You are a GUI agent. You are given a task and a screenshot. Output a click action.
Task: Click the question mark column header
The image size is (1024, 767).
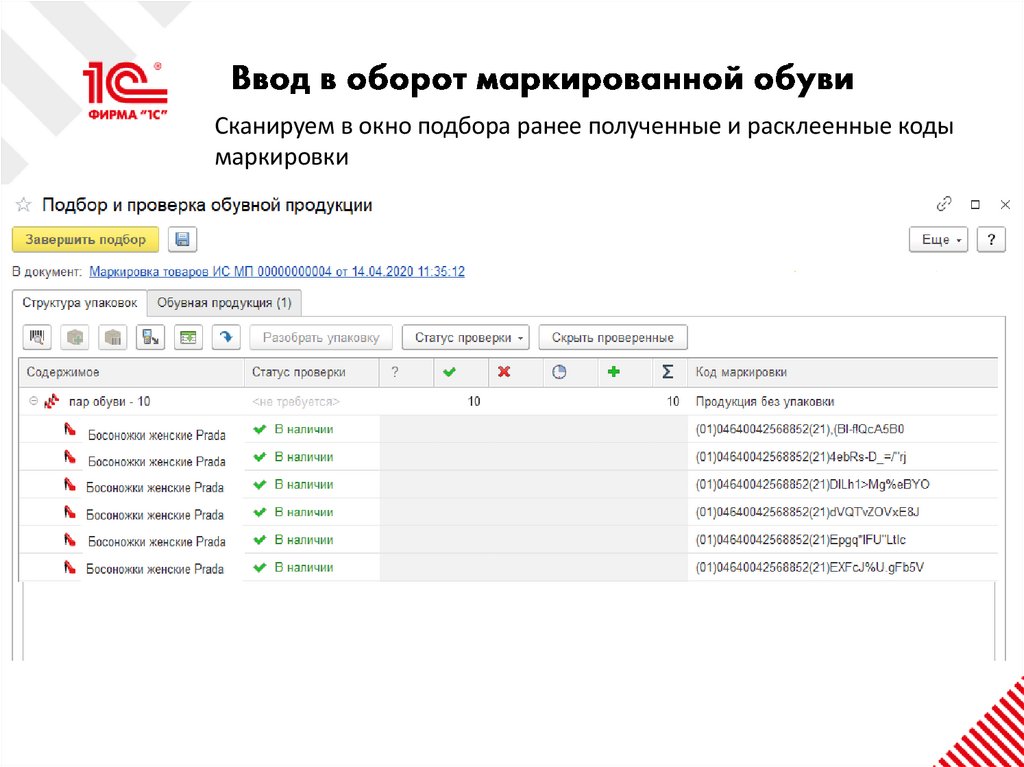395,372
